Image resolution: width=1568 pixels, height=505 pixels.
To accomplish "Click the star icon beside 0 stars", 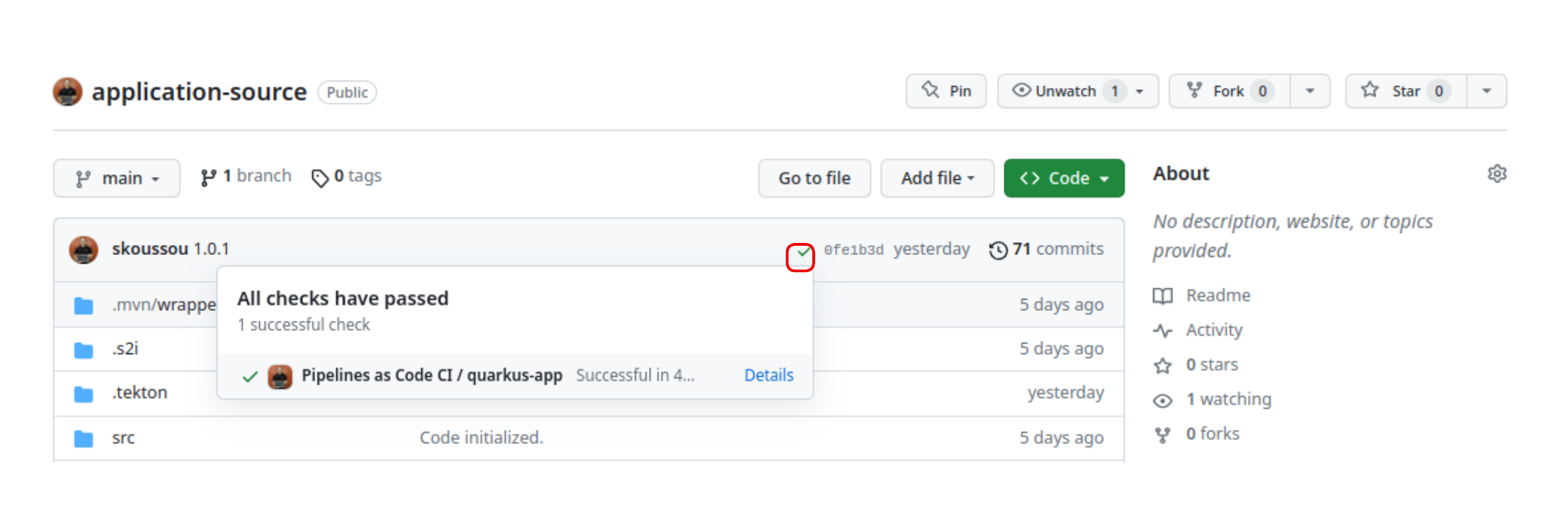I will (x=1163, y=365).
